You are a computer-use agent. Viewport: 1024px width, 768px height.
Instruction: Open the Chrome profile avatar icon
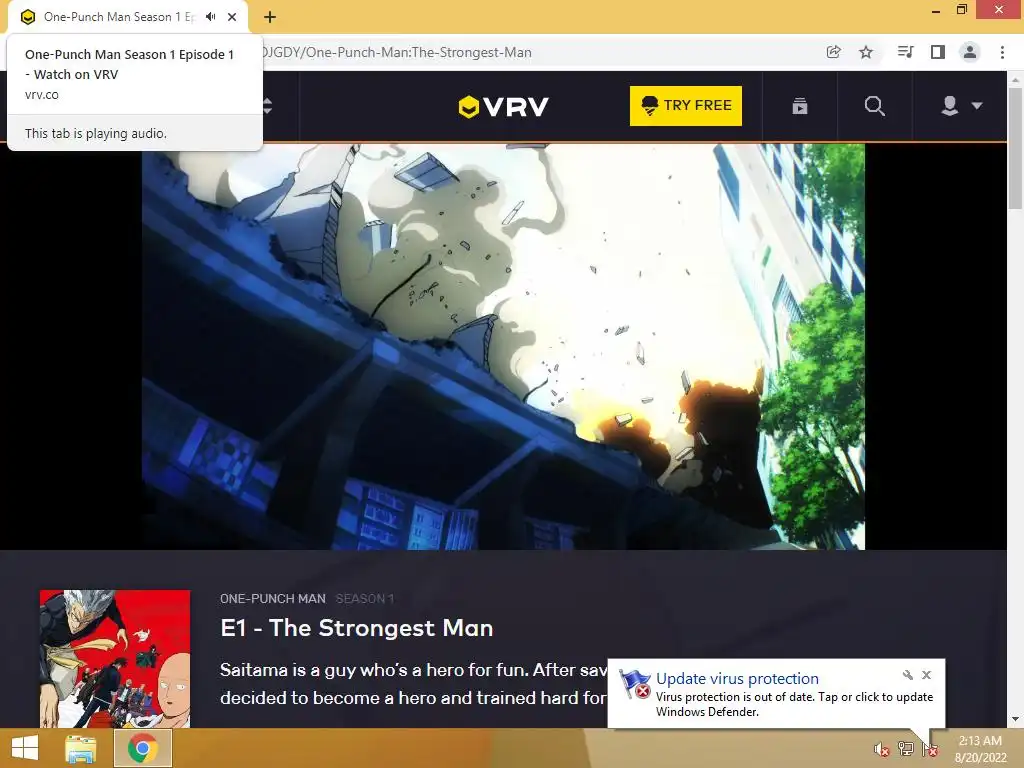(x=970, y=52)
